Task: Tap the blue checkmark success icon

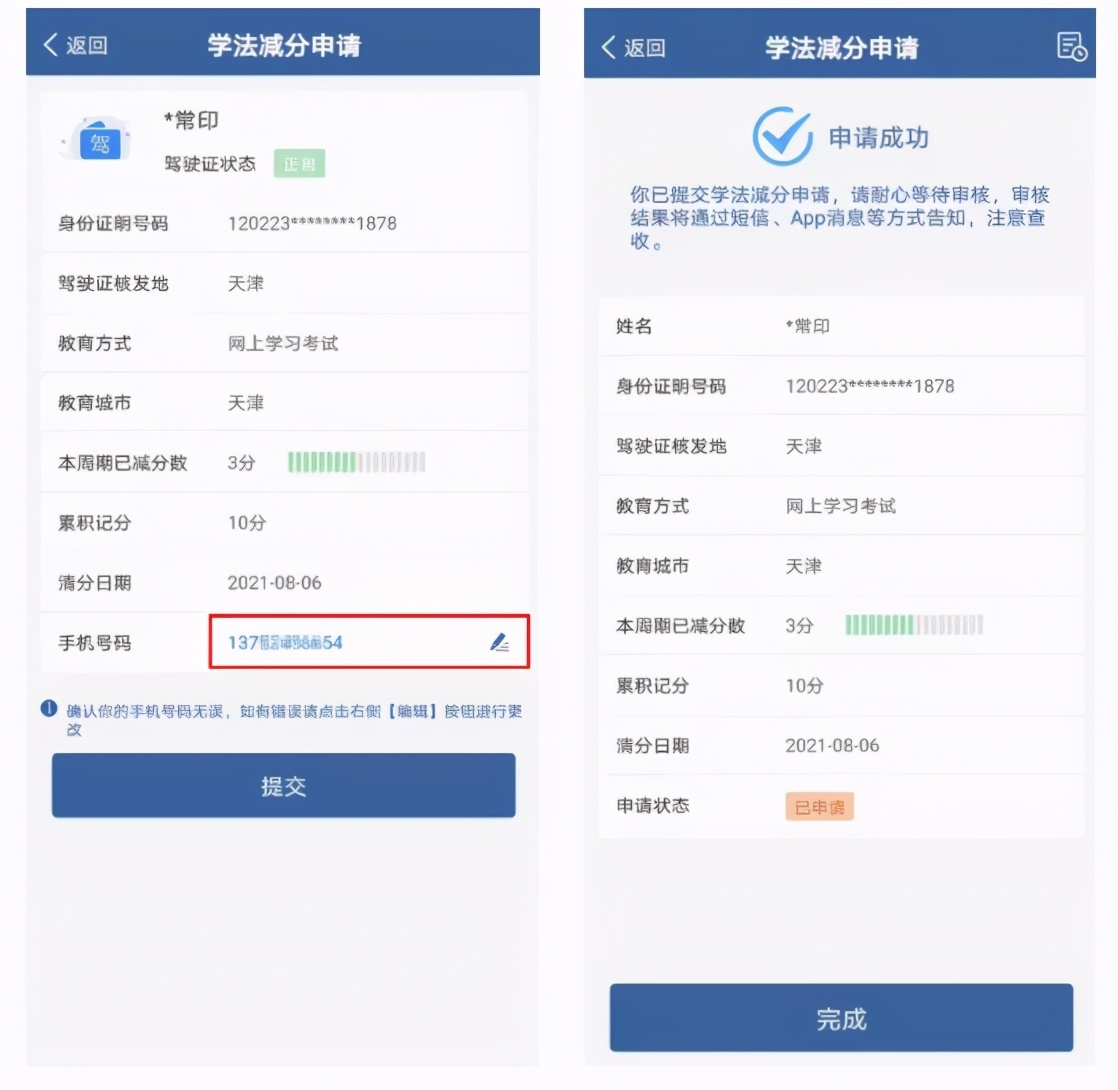Action: 782,136
